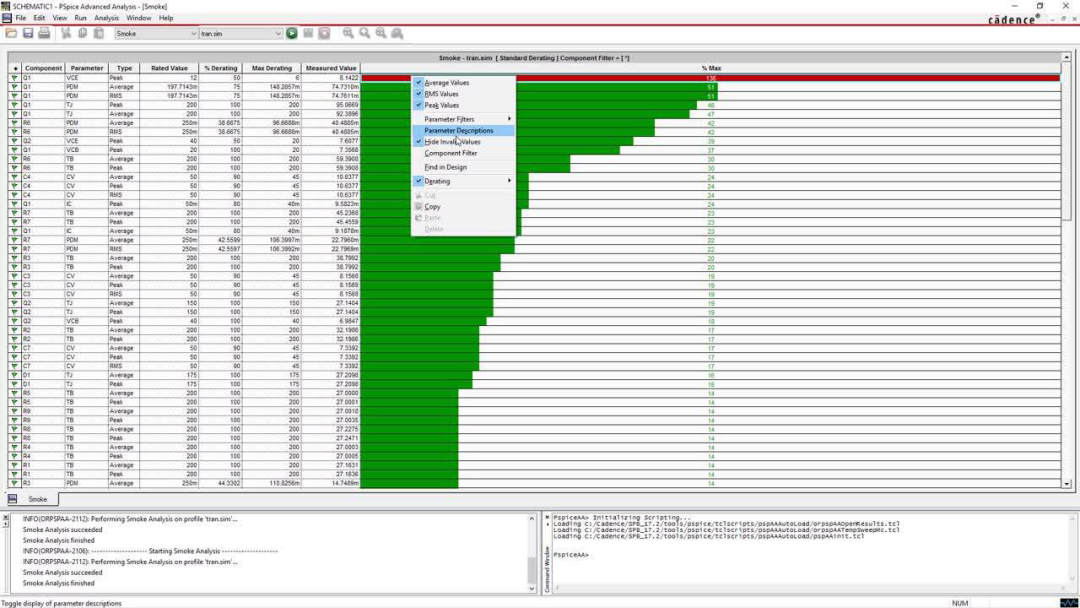This screenshot has width=1080, height=608.
Task: Sort by the % Max column header
Action: tap(711, 68)
